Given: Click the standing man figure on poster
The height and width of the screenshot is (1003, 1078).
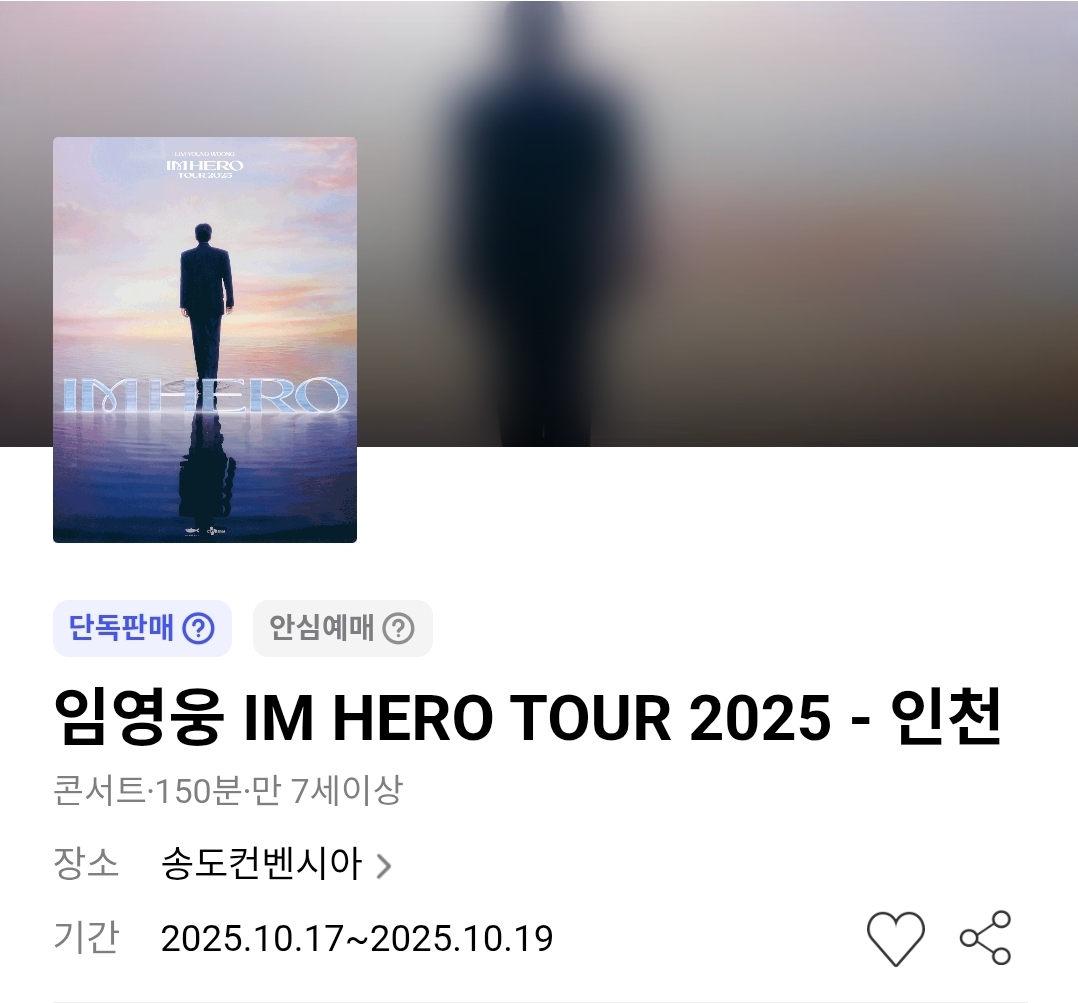Looking at the screenshot, I should point(206,309).
